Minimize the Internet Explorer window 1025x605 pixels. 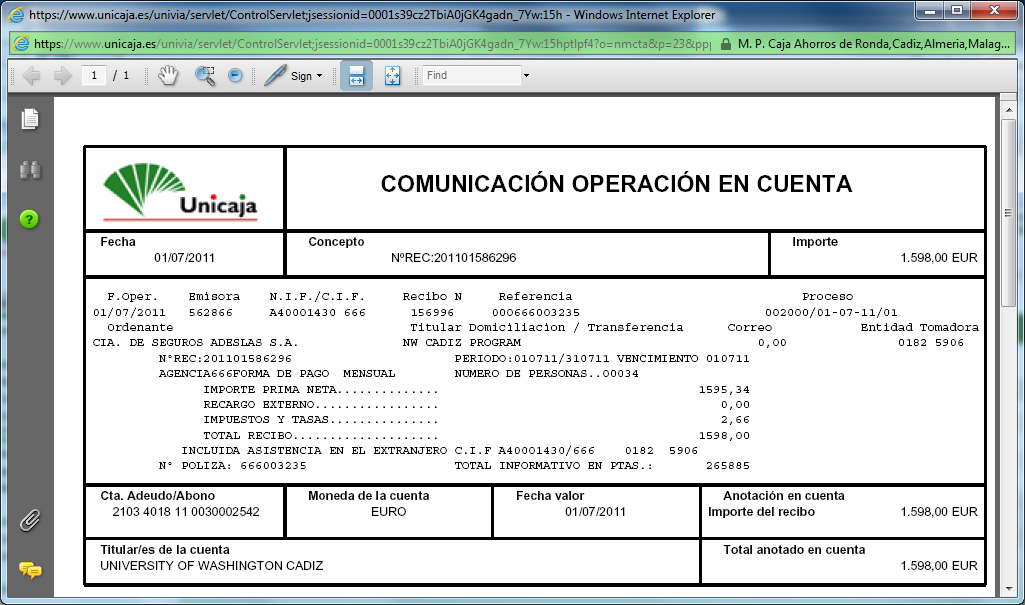pos(930,10)
